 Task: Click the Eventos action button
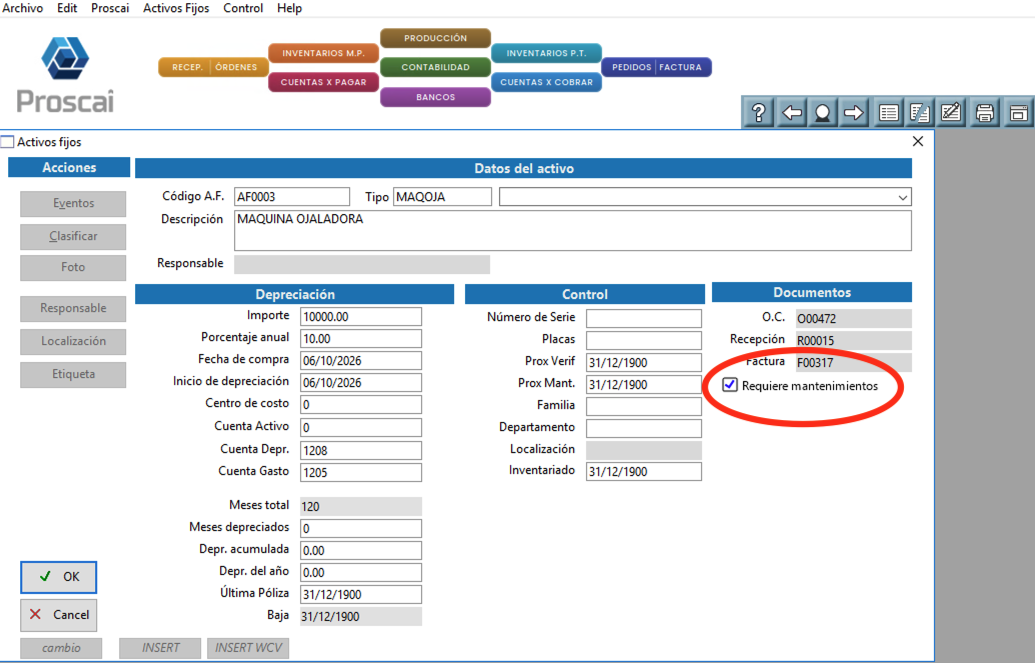coord(73,203)
